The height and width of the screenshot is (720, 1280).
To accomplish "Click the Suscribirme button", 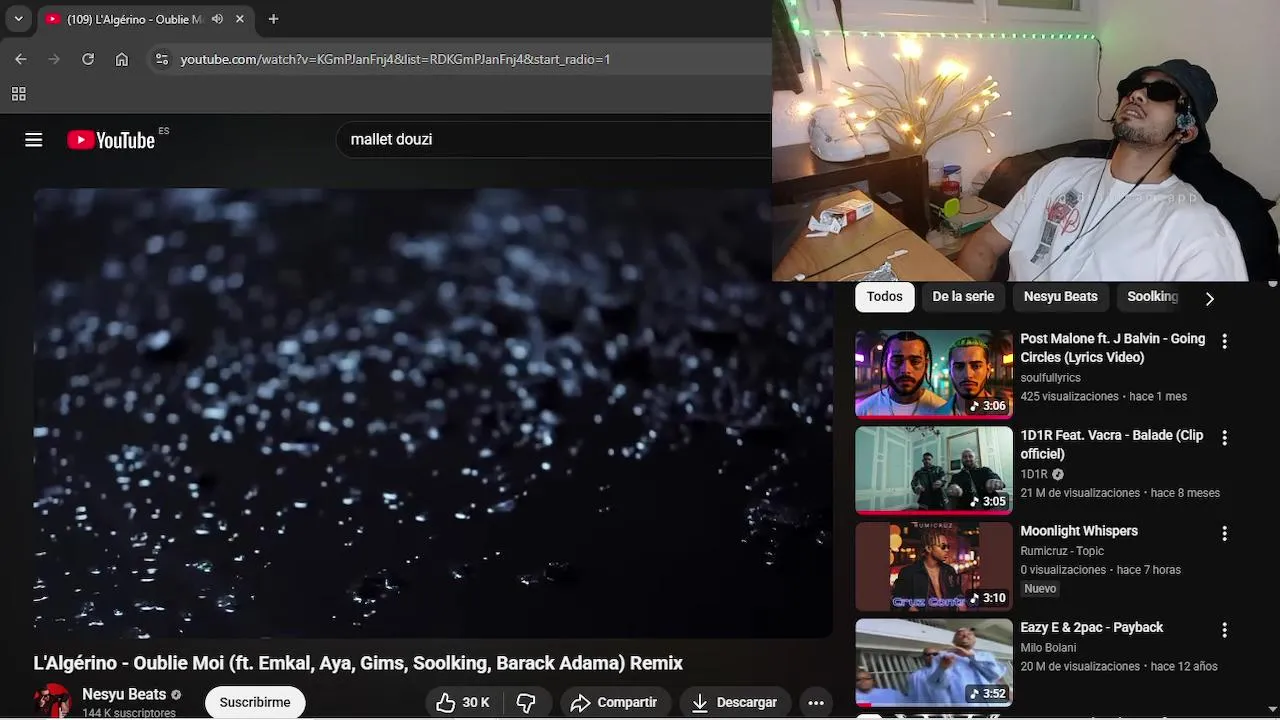I will tap(255, 702).
